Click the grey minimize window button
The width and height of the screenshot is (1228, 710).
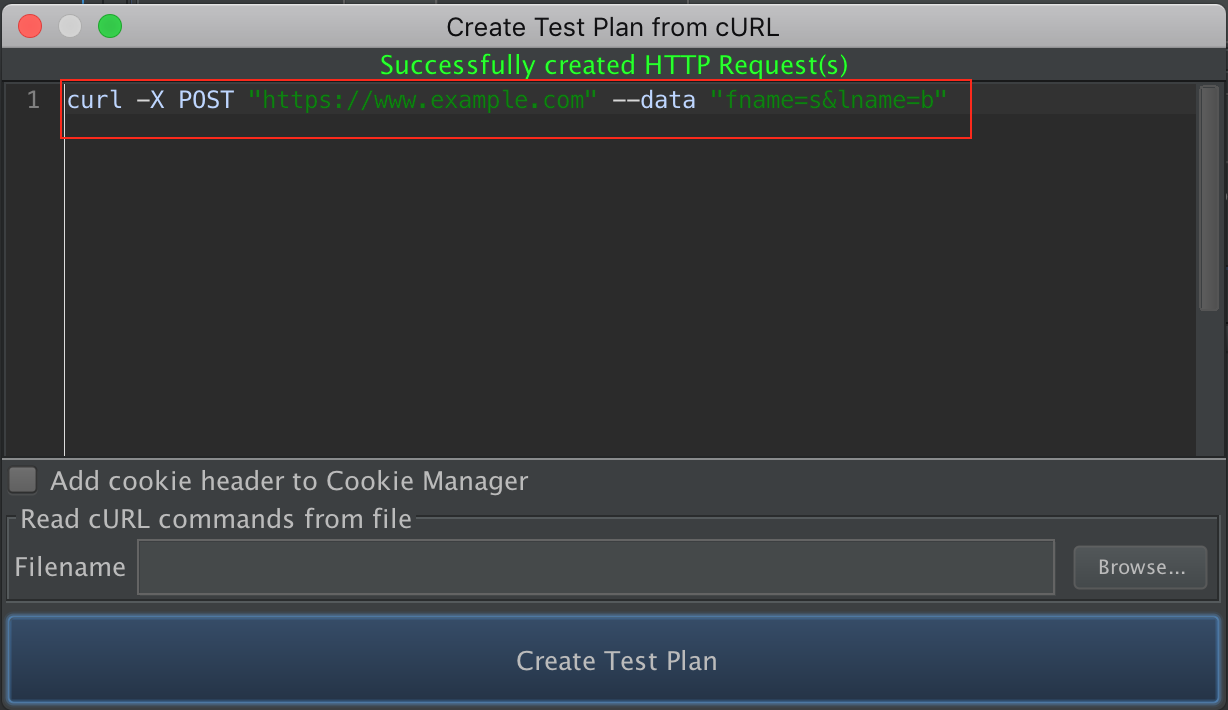coord(70,27)
